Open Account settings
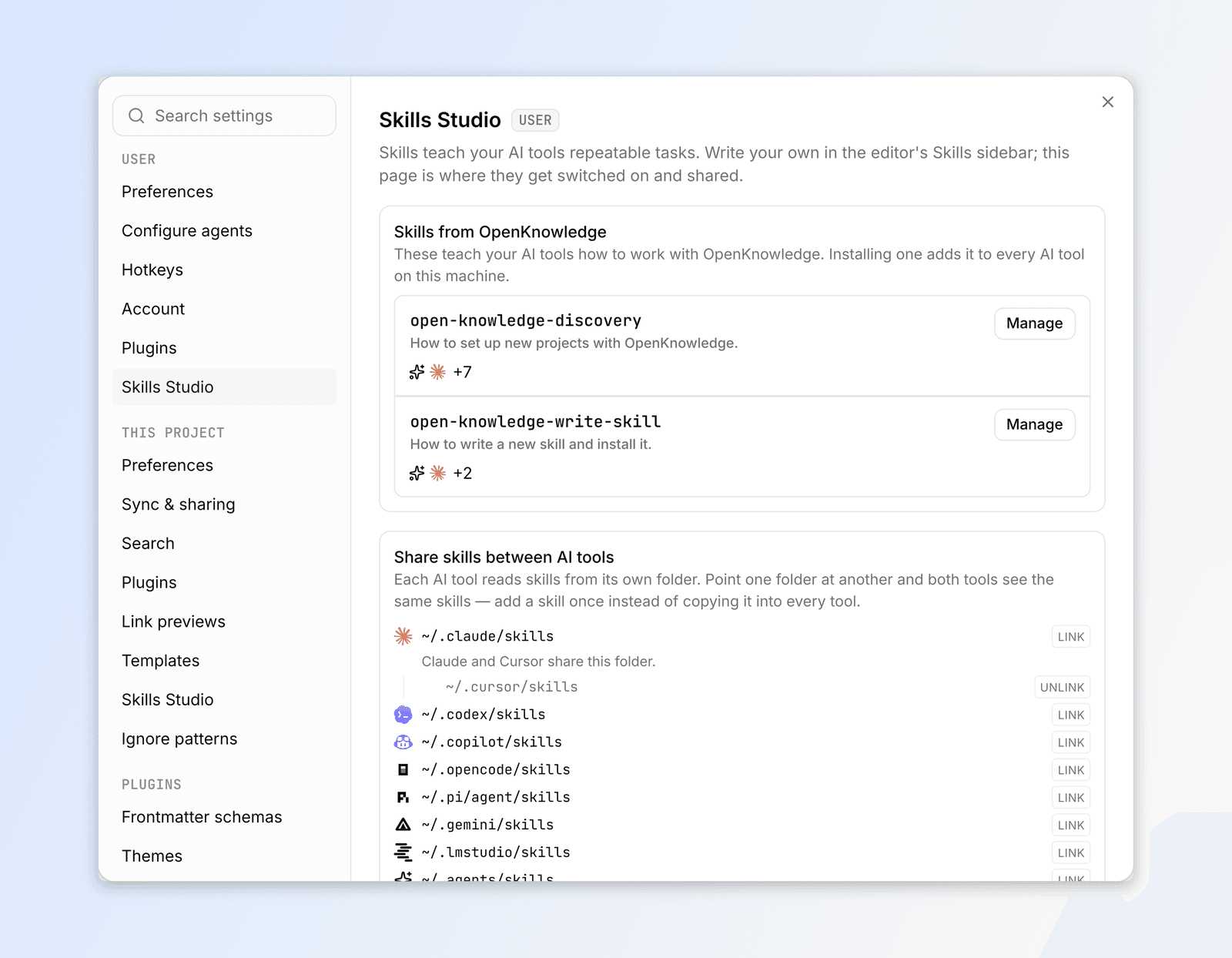Image resolution: width=1232 pixels, height=958 pixels. (x=224, y=309)
